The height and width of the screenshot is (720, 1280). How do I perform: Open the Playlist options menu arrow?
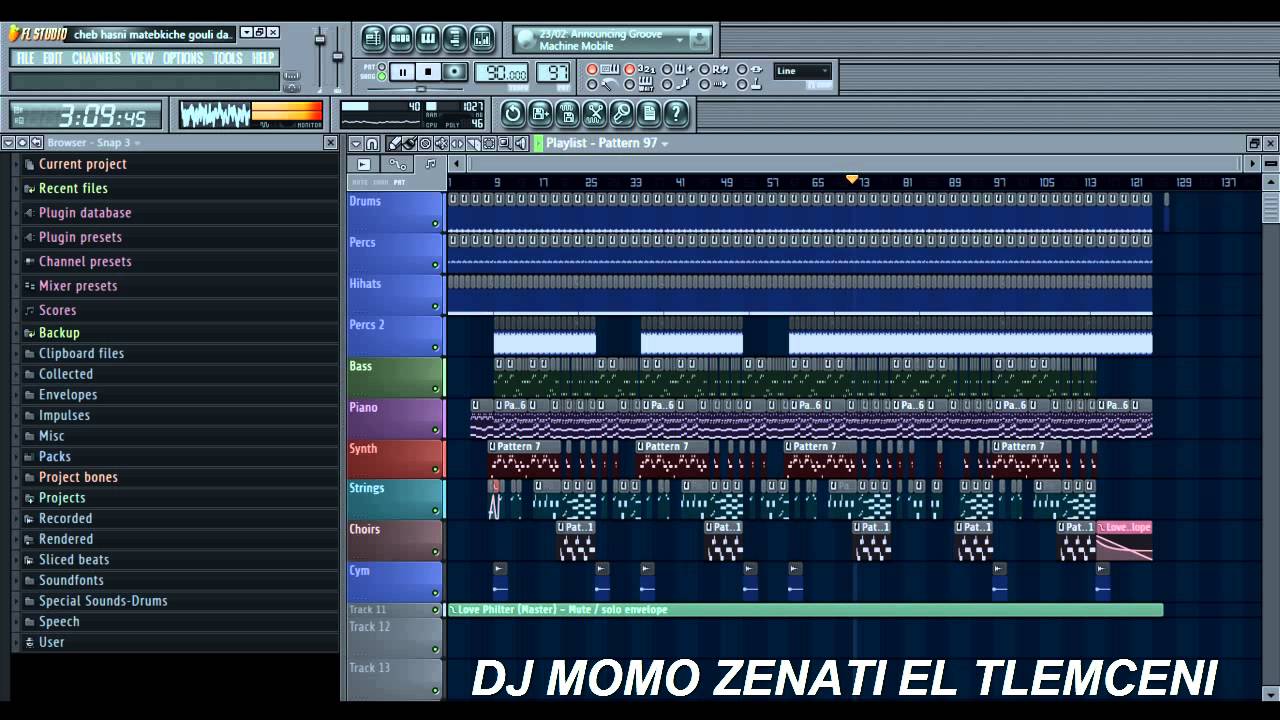click(x=354, y=144)
